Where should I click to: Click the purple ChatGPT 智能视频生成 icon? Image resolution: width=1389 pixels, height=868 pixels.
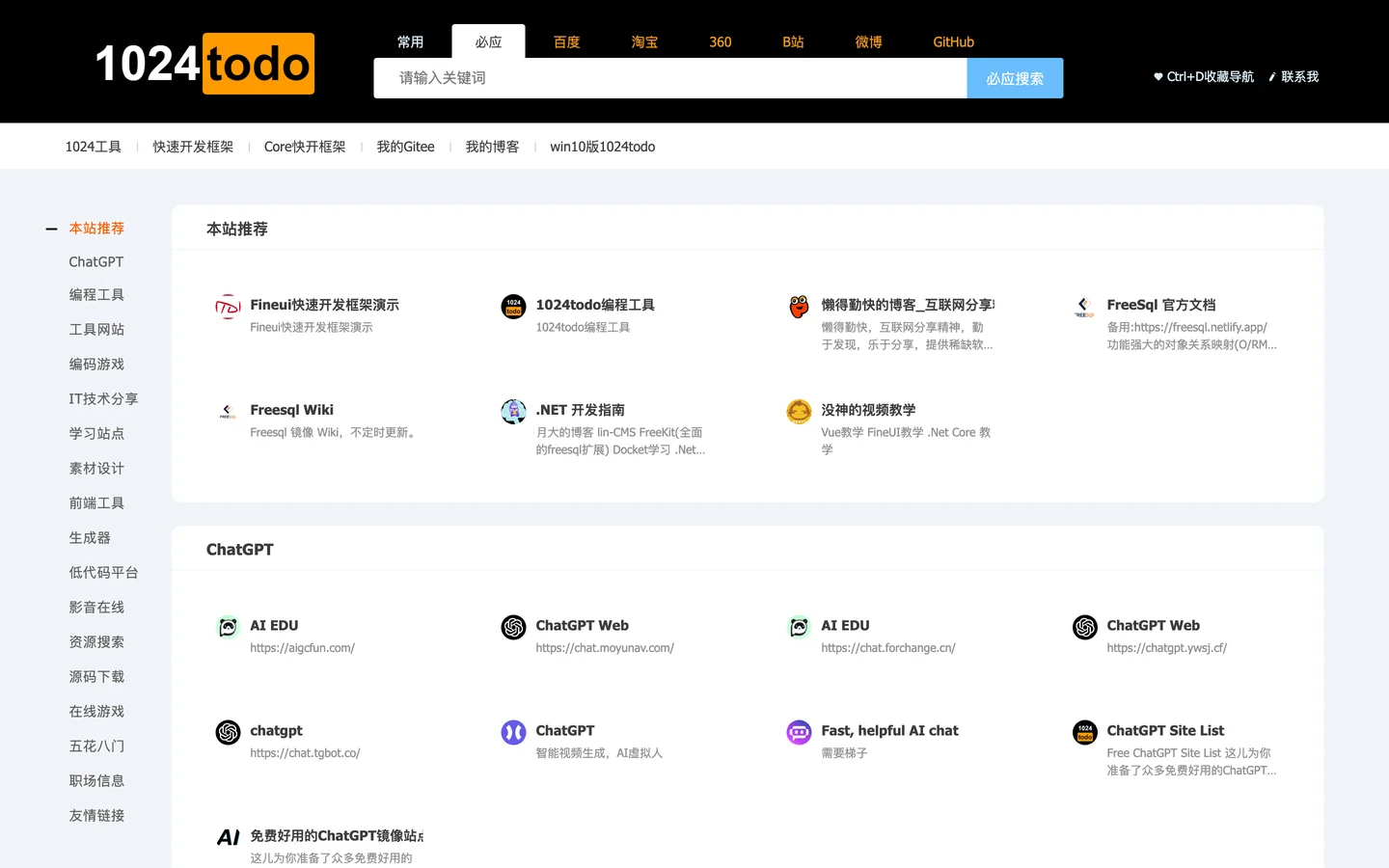click(513, 732)
